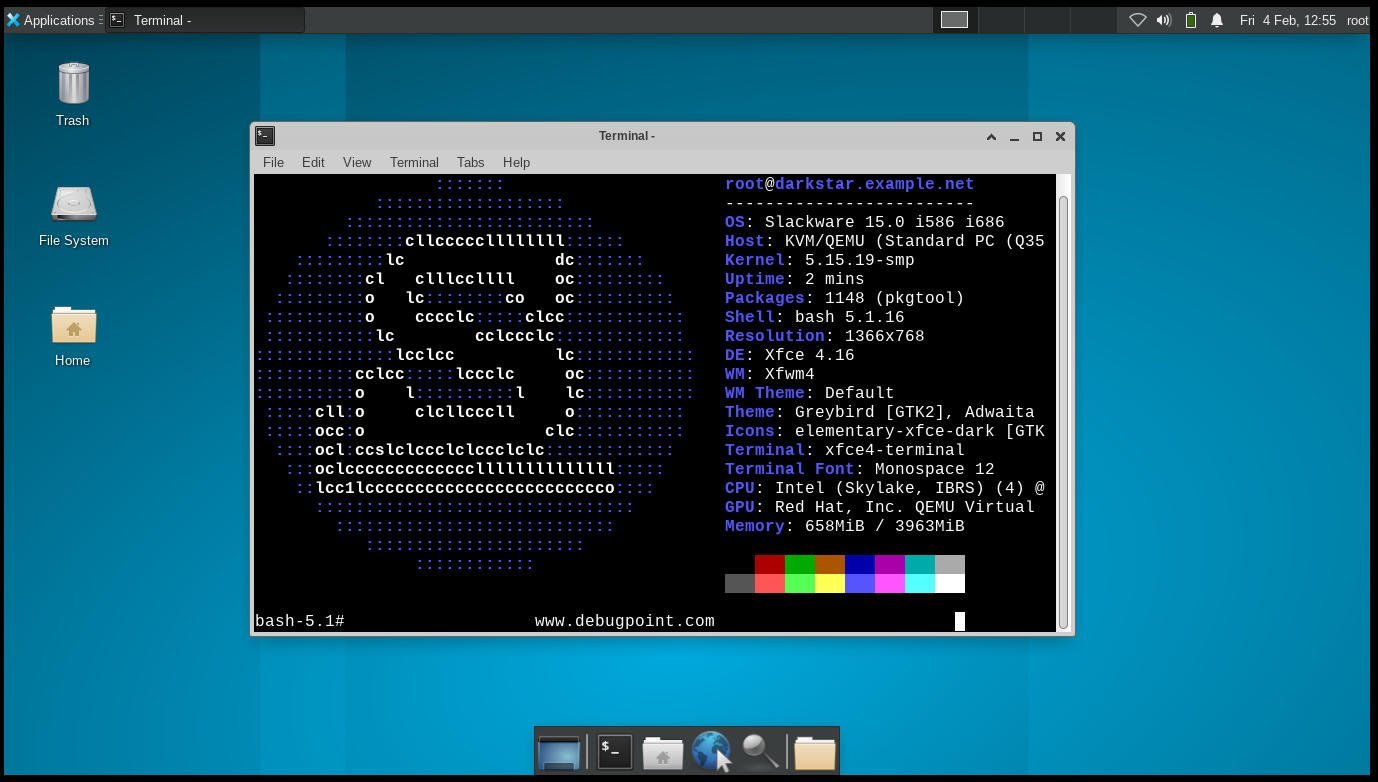Open the Tabs menu of the terminal
Image resolution: width=1378 pixels, height=782 pixels.
[470, 162]
